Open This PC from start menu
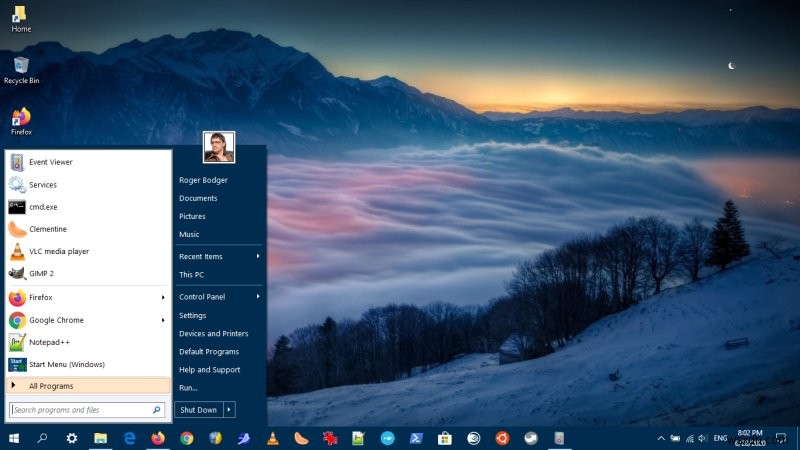 [x=191, y=274]
